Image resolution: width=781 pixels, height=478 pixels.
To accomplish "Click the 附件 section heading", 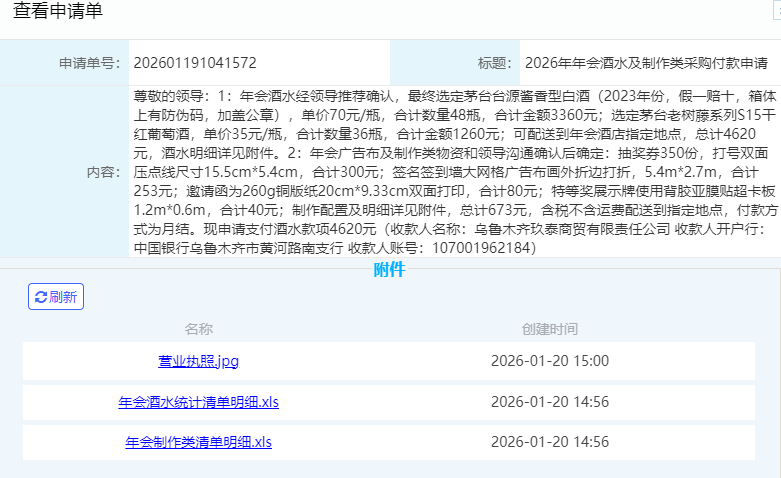I will coord(389,270).
